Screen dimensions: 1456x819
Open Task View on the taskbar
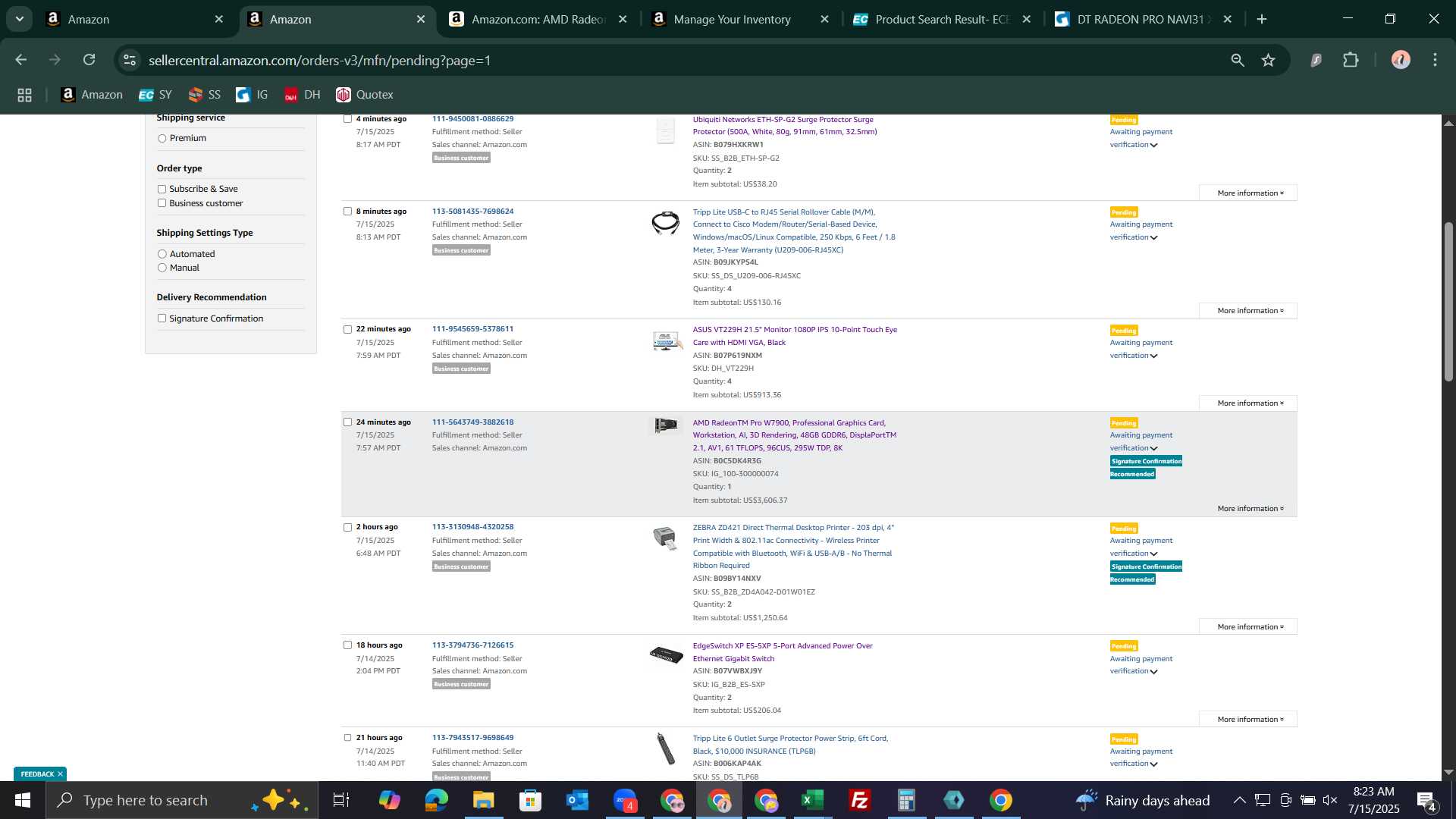pos(341,800)
